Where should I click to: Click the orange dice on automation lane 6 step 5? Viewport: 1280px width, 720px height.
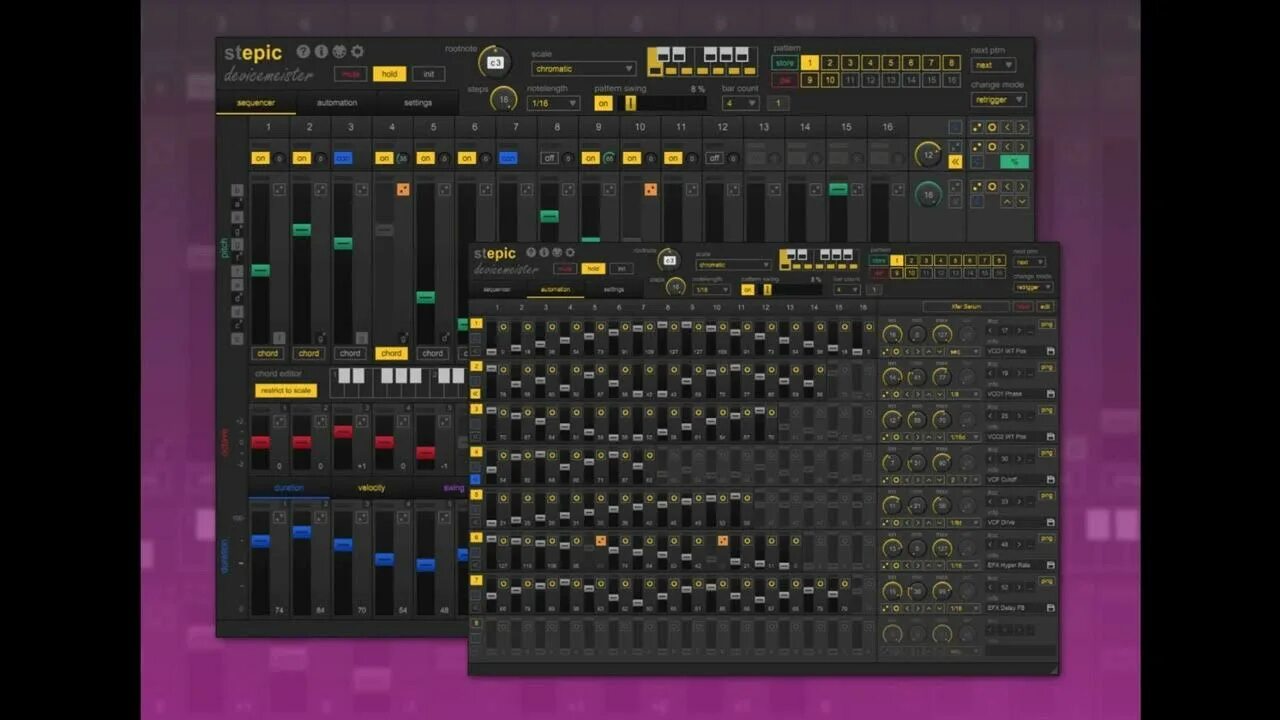click(x=601, y=541)
